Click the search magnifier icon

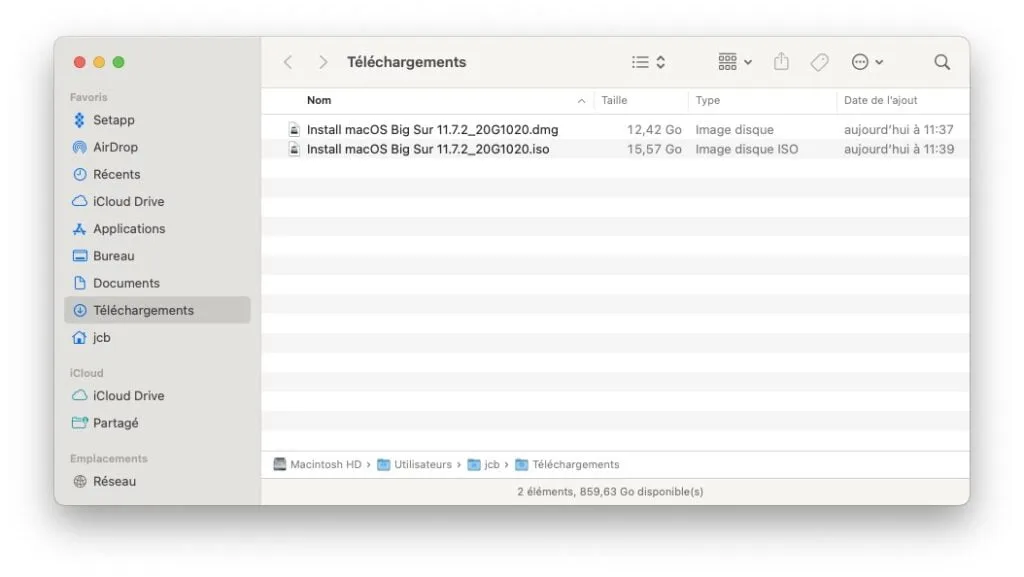click(x=942, y=62)
